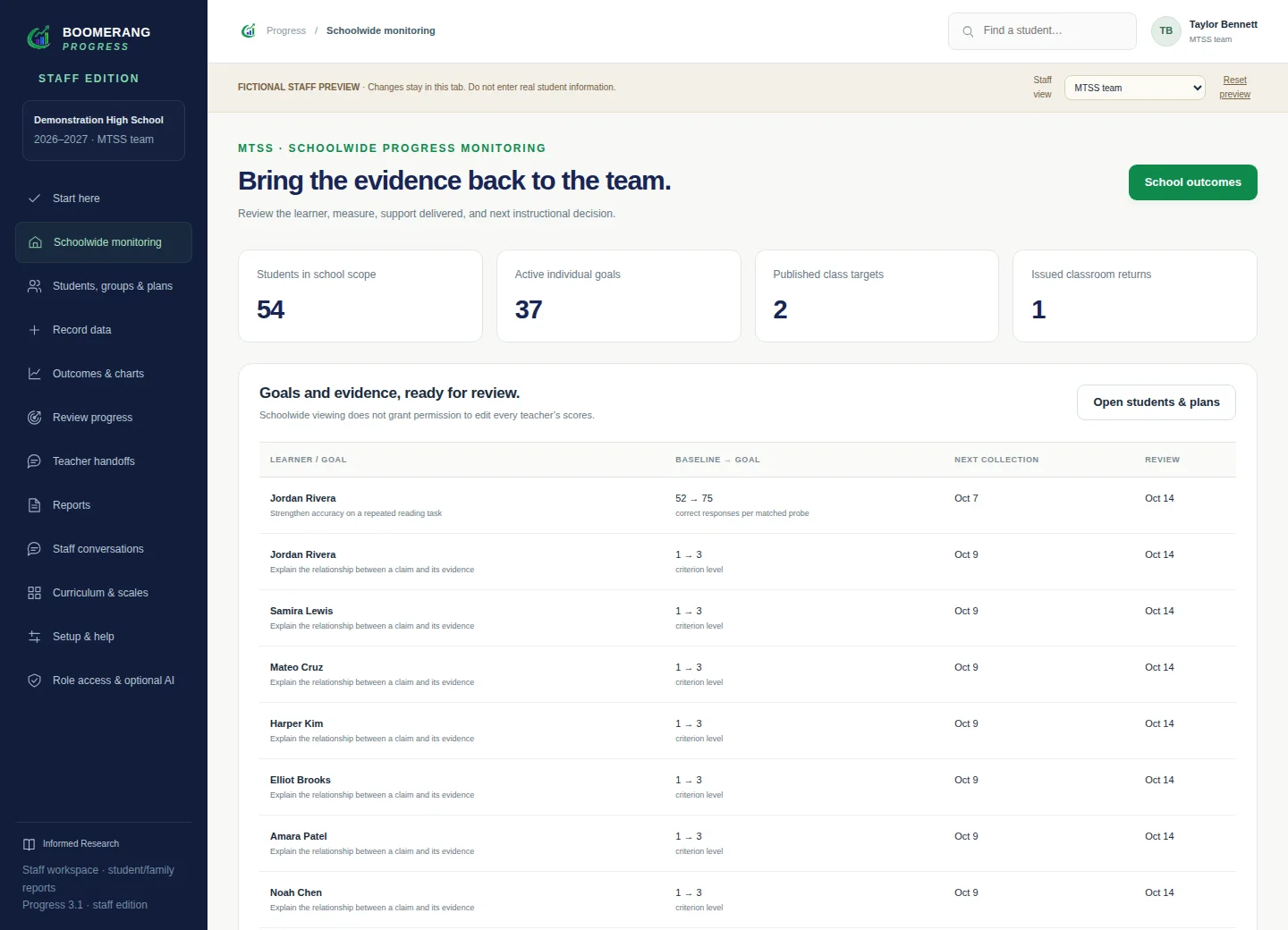Click the Students in school scope card
This screenshot has height=930, width=1288.
click(360, 296)
